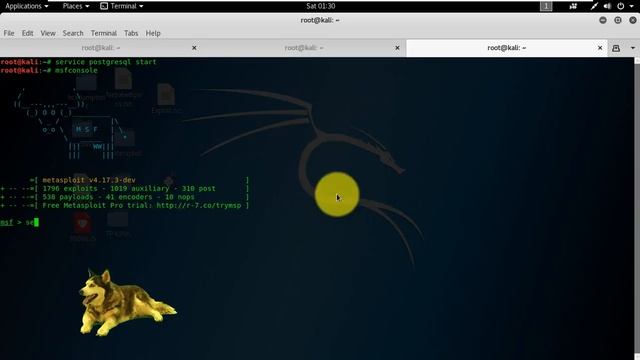Viewport: 640px width, 360px height.
Task: Maximize the terminal window
Action: [x=618, y=20]
